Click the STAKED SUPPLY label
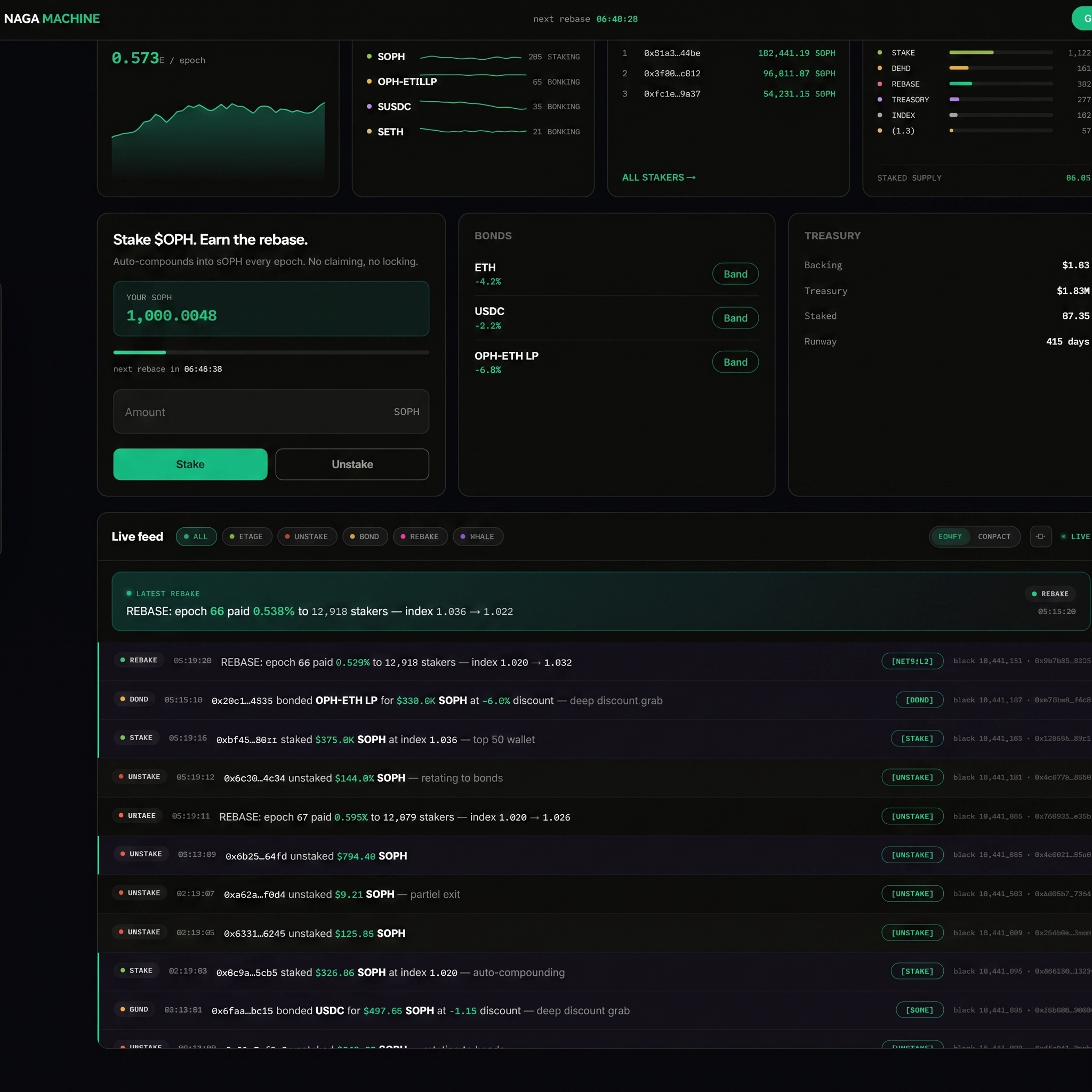Viewport: 1092px width, 1092px height. pyautogui.click(x=909, y=178)
